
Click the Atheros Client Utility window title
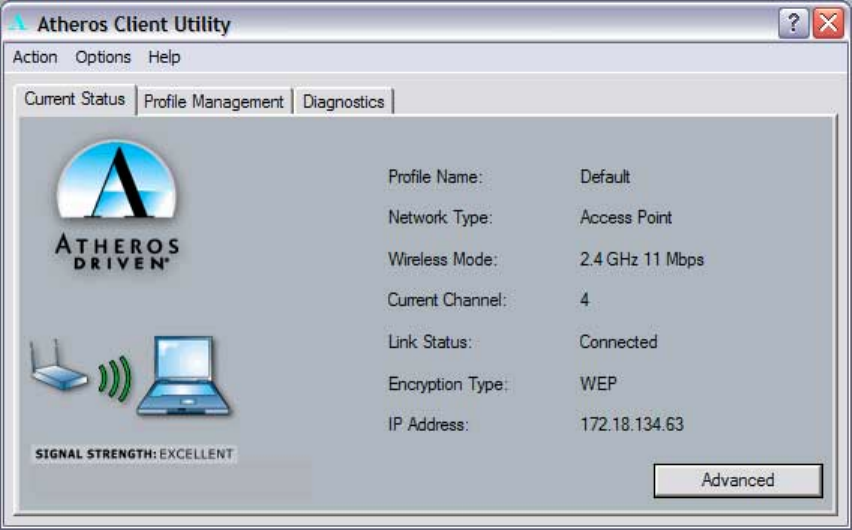click(134, 24)
